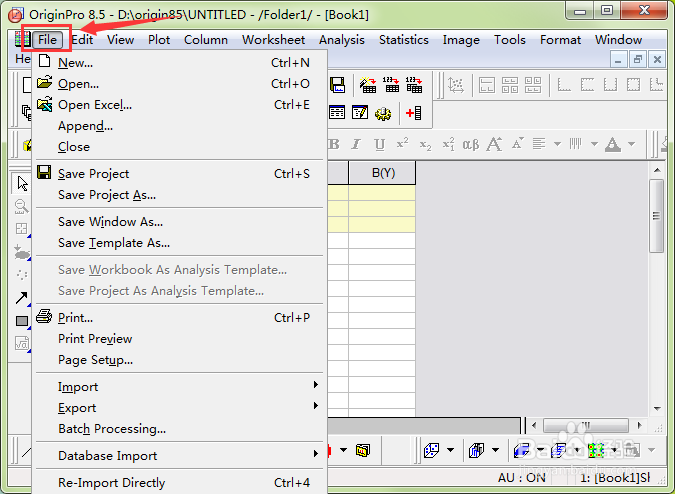Screen dimensions: 675x494
Task: Click the Italic formatting button
Action: [356, 144]
